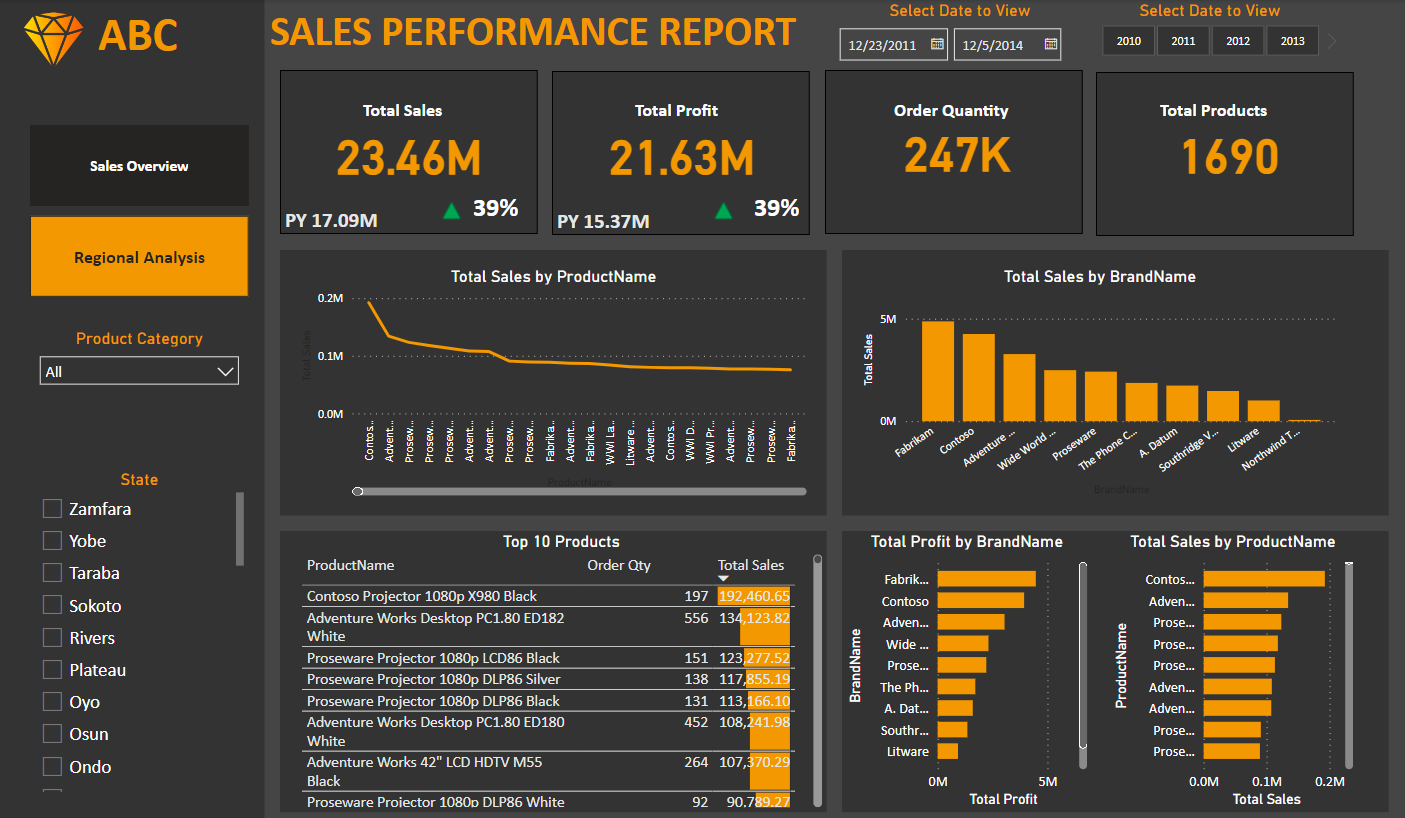Click the Total Sales by ProductName line chart title
This screenshot has height=818, width=1405.
pos(553,276)
